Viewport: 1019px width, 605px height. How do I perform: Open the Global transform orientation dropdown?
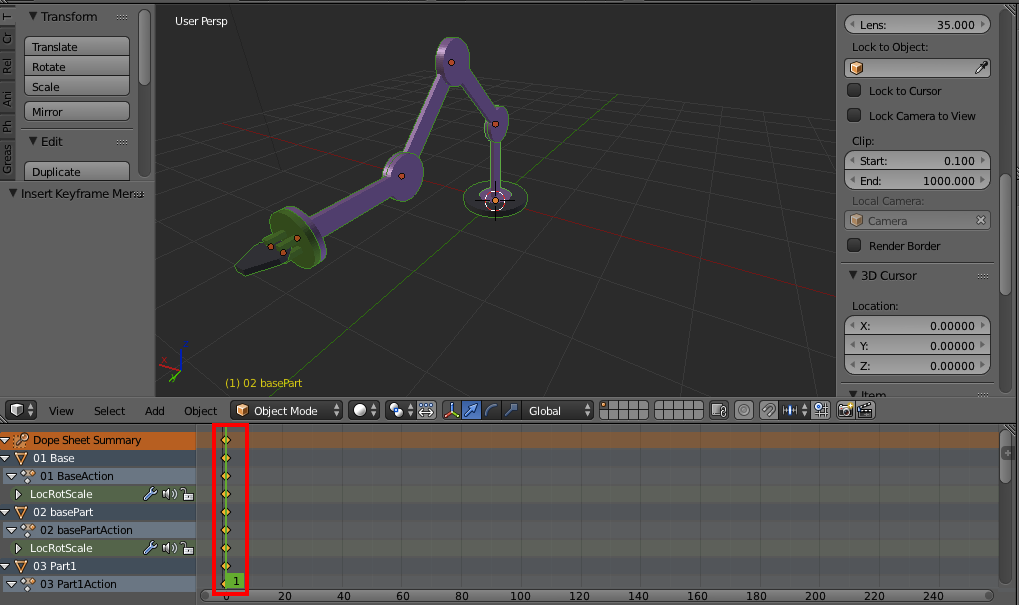pyautogui.click(x=558, y=410)
